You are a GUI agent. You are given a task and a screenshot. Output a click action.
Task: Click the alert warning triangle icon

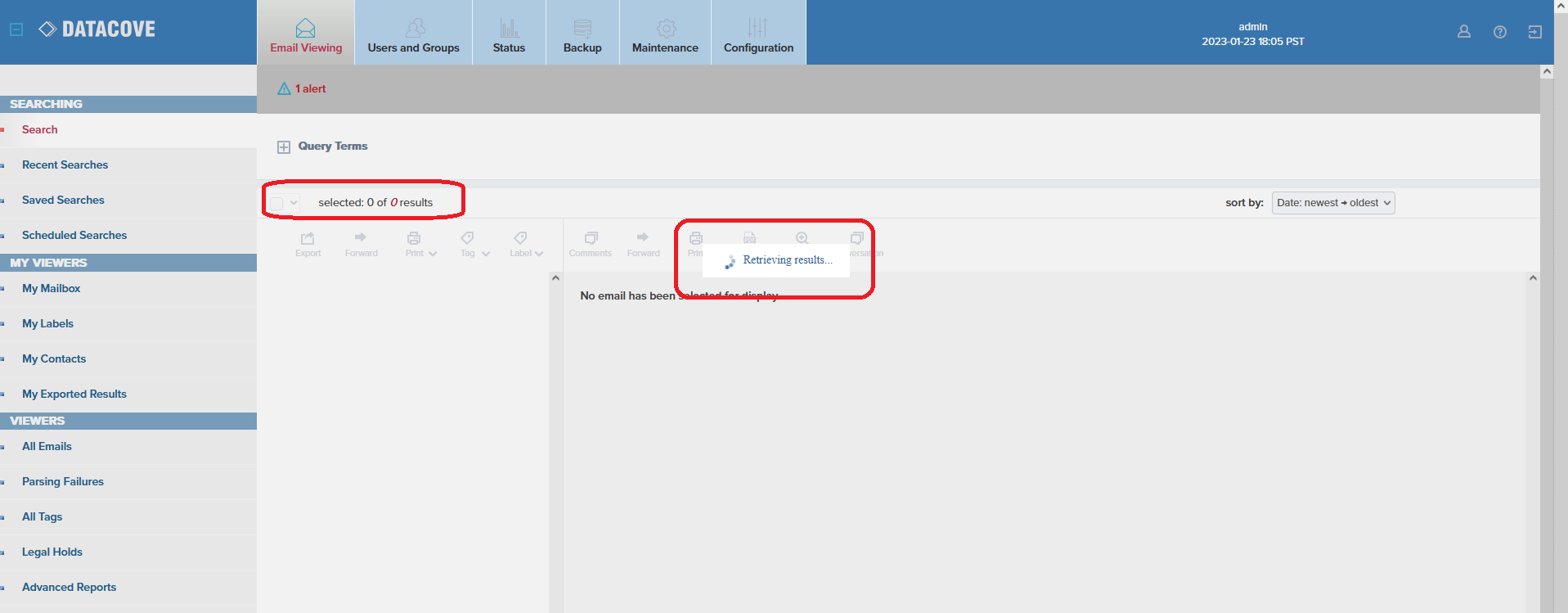pos(284,88)
